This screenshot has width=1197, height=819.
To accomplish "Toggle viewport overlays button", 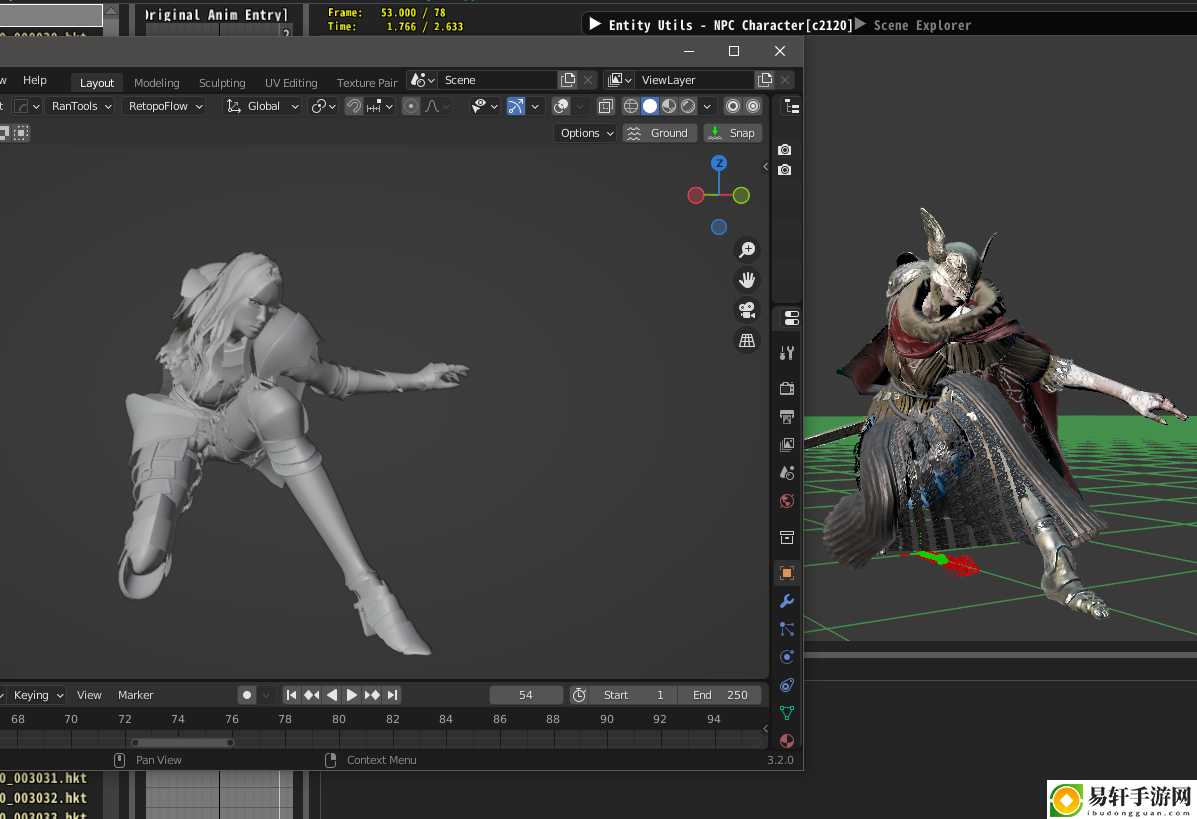I will 561,106.
